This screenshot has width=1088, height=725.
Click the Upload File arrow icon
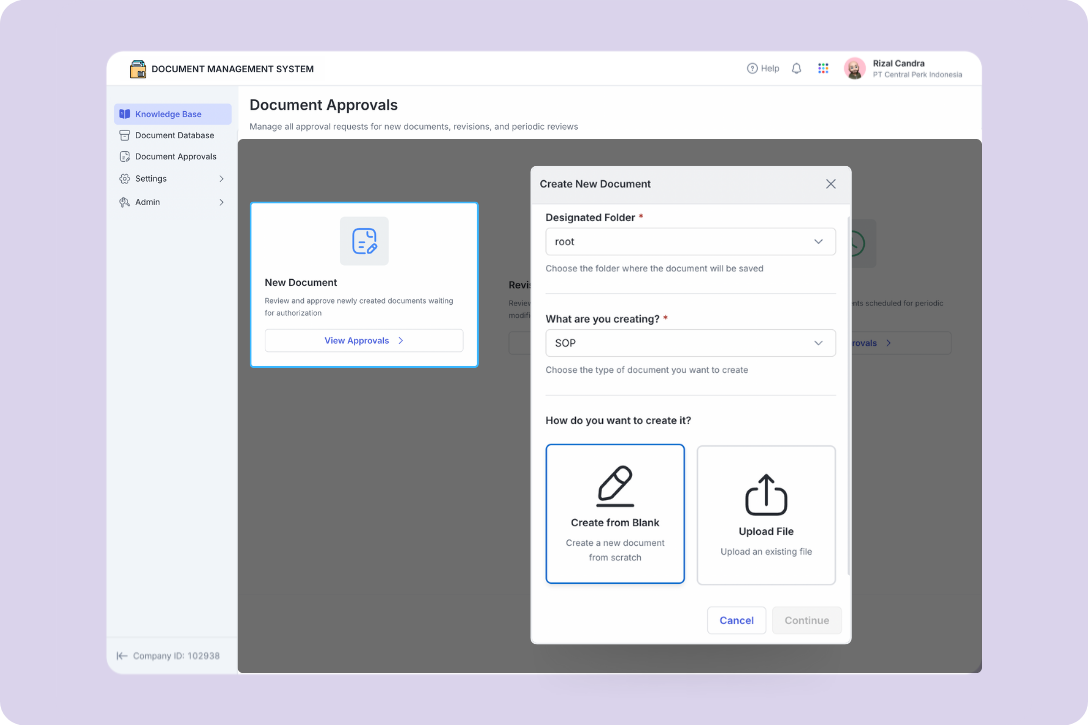coord(766,495)
